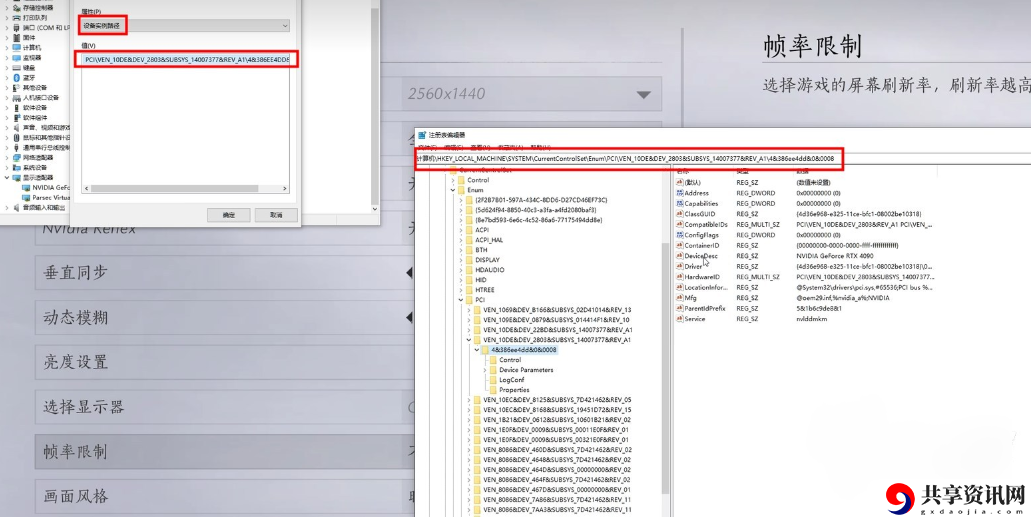Image resolution: width=1031 pixels, height=518 pixels.
Task: Click the ConfigFlags value's DWORD icon
Action: (680, 235)
